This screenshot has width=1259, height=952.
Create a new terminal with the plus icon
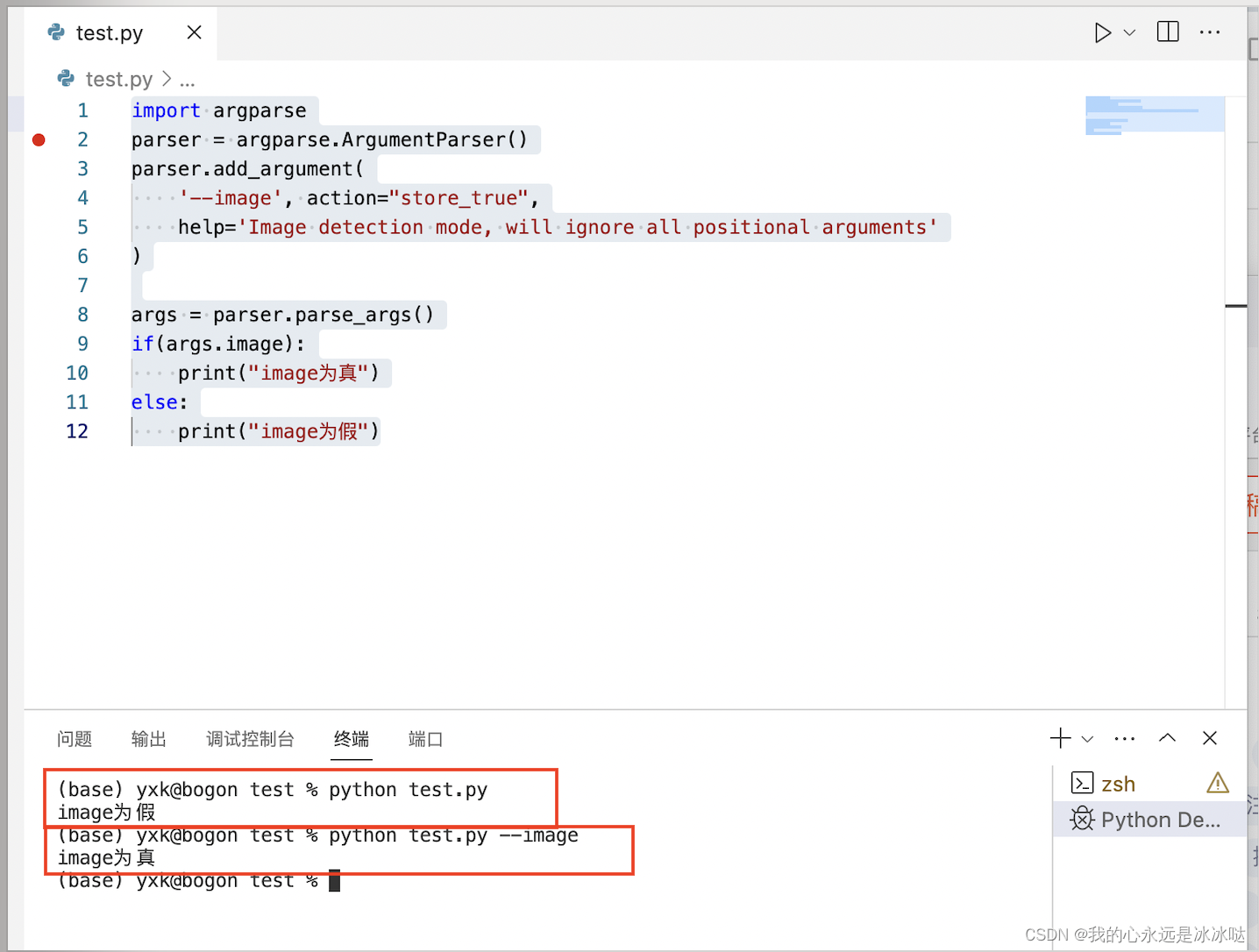pos(1059,738)
